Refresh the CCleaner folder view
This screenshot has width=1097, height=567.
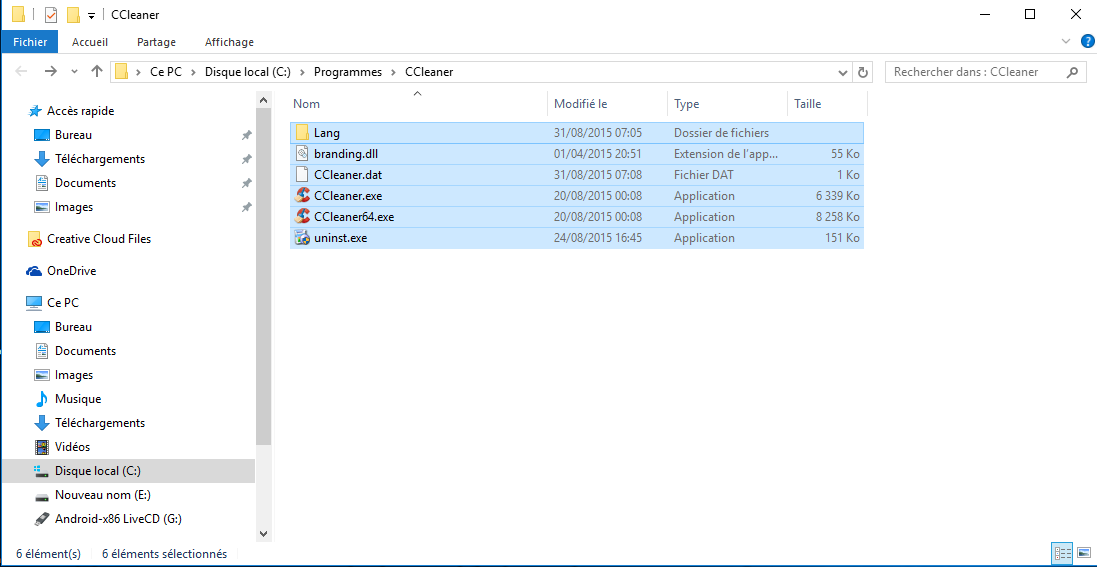(863, 72)
